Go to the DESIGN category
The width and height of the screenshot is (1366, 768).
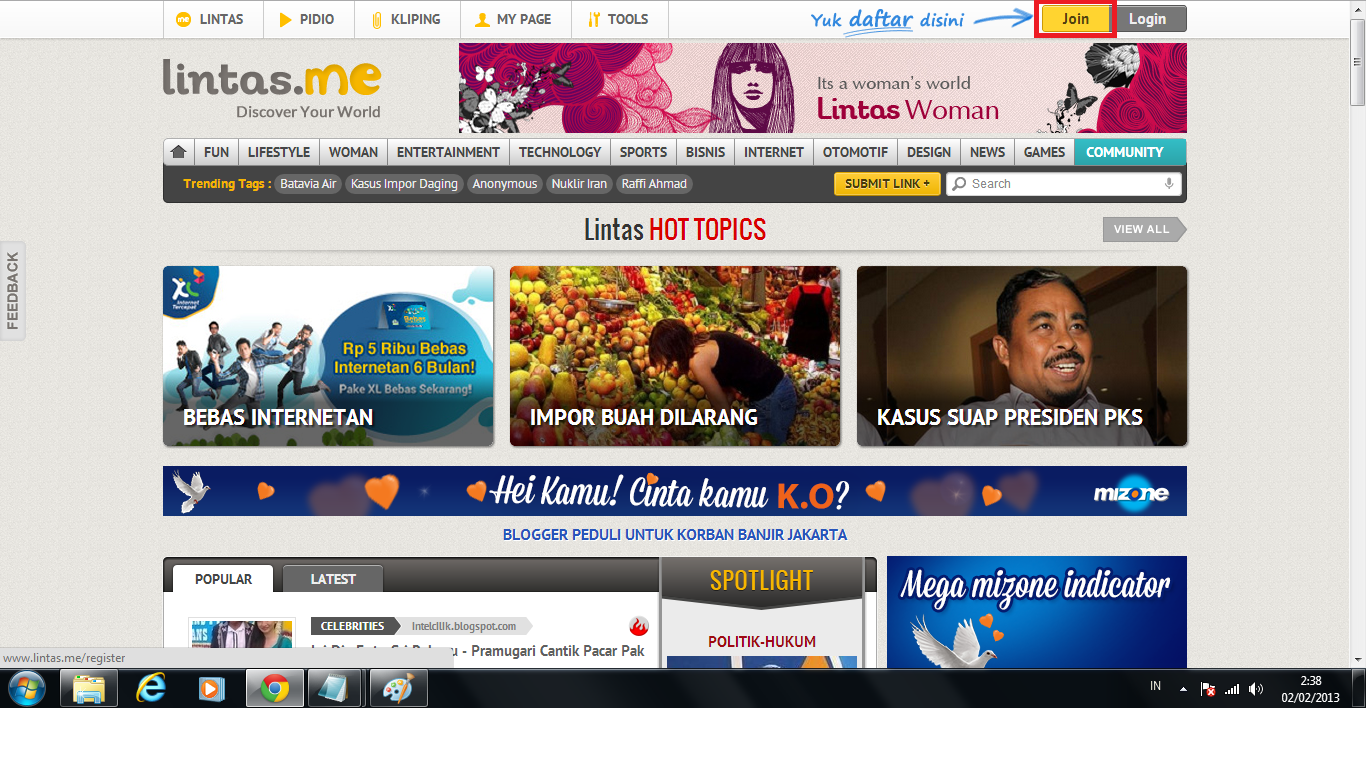coord(929,152)
